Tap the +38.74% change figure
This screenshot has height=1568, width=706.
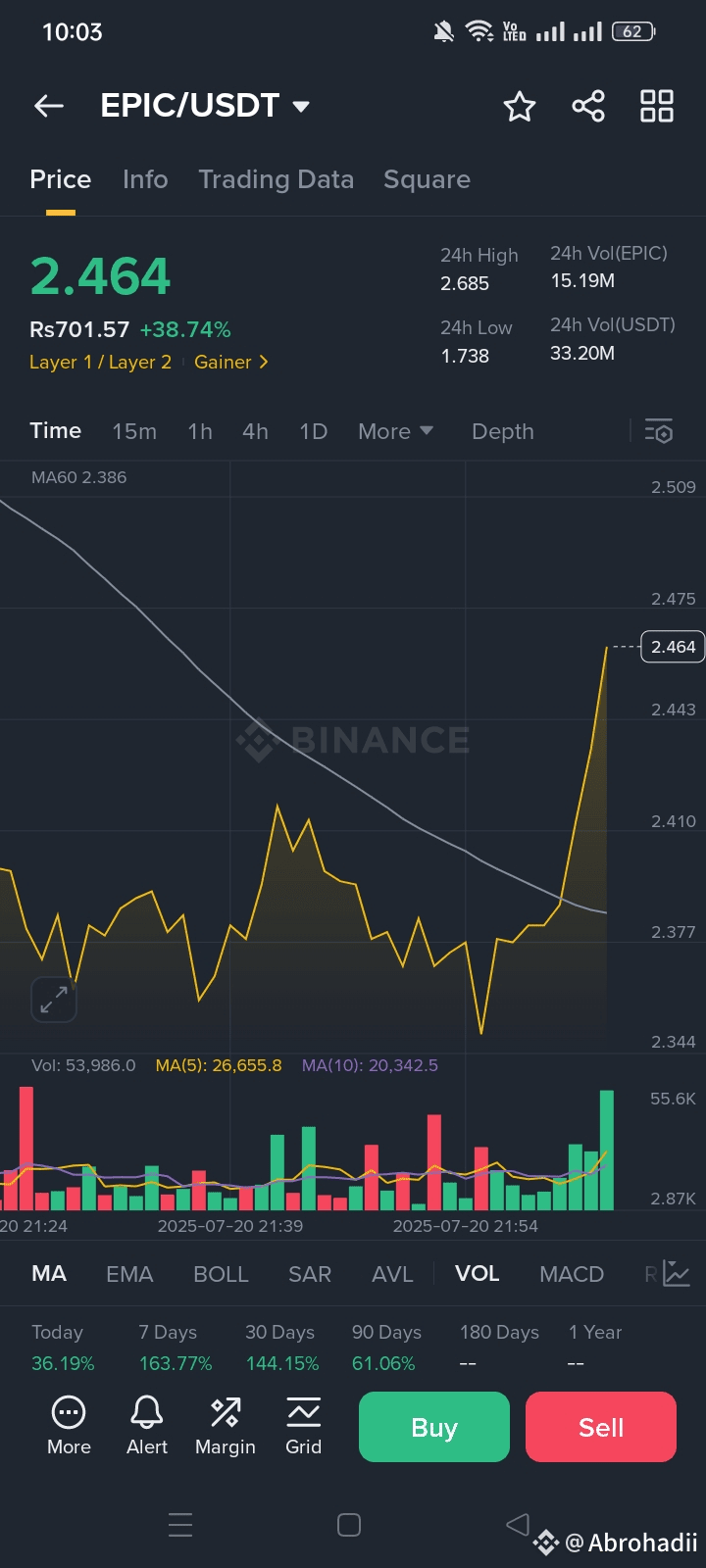pos(185,329)
